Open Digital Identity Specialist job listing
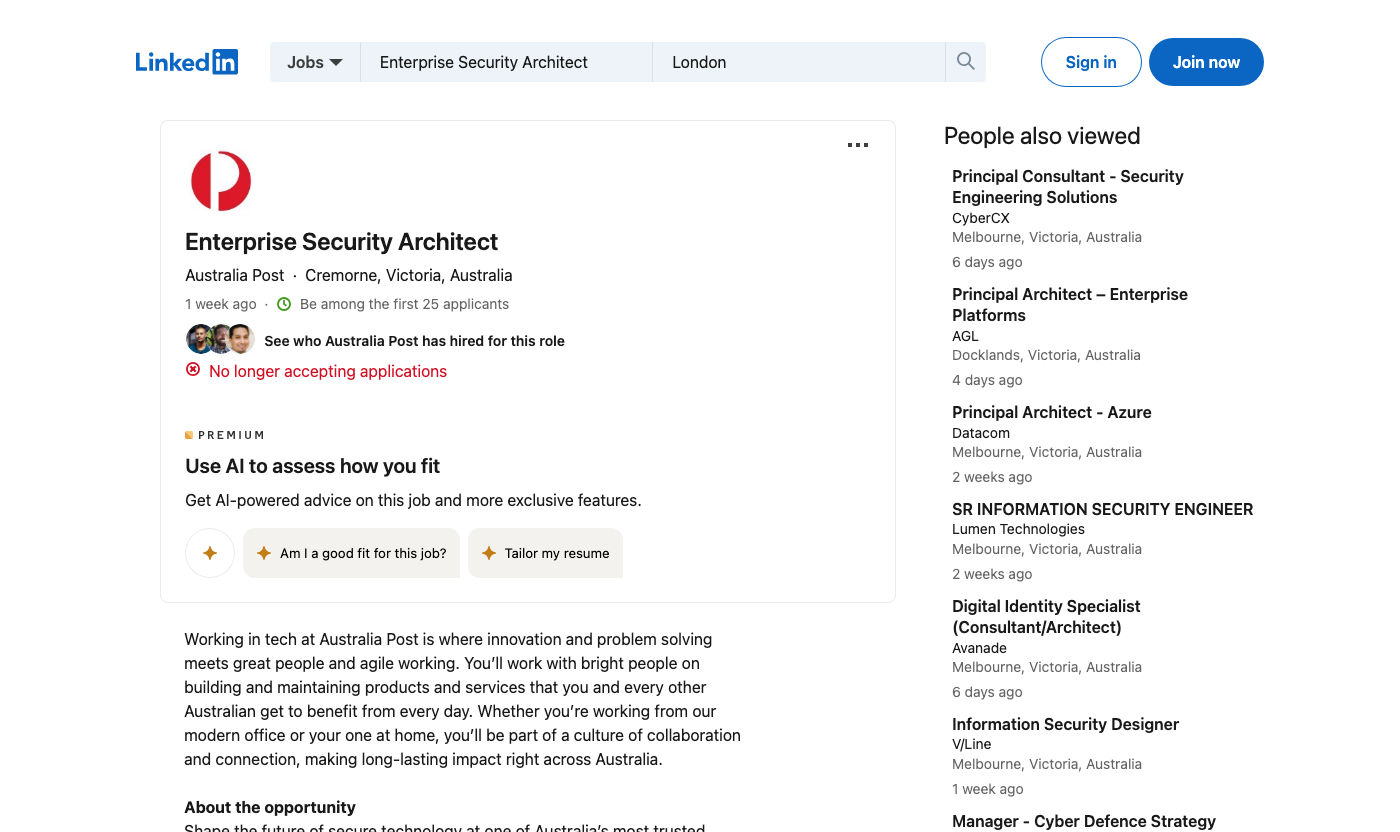 [x=1046, y=617]
